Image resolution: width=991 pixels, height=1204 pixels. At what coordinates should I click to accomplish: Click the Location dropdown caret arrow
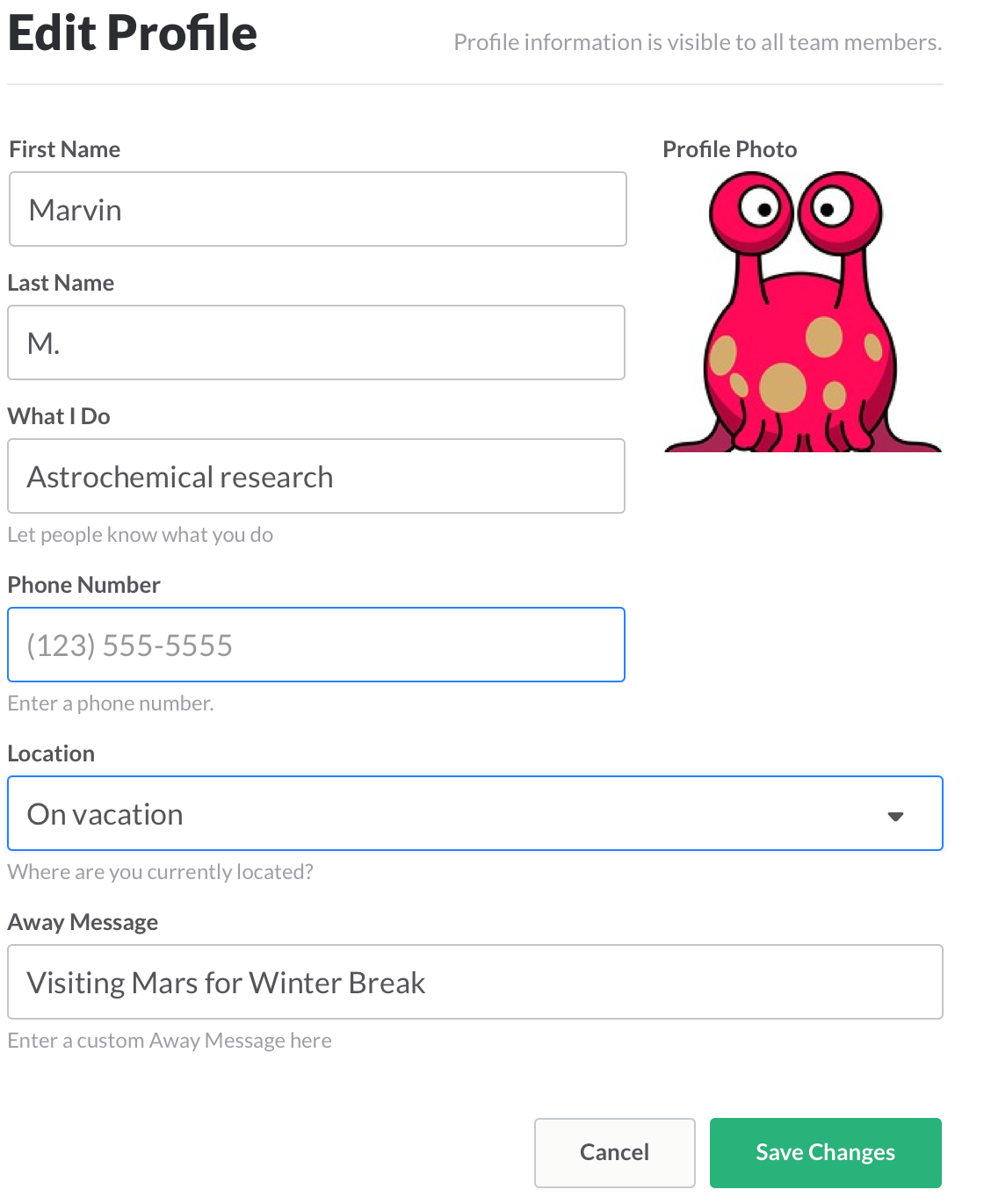[895, 816]
